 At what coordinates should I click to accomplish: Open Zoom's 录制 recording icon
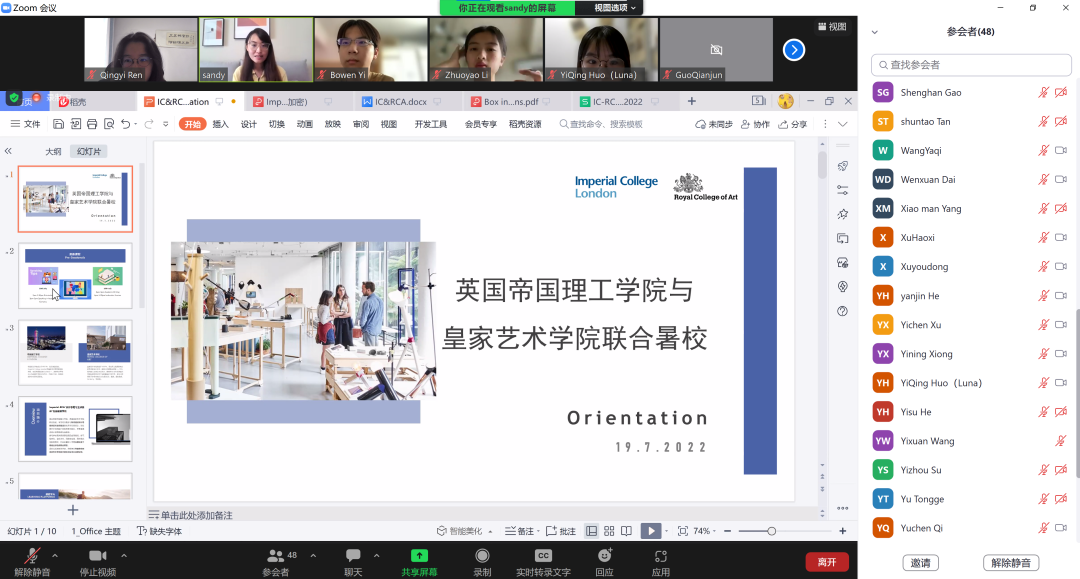pyautogui.click(x=482, y=558)
